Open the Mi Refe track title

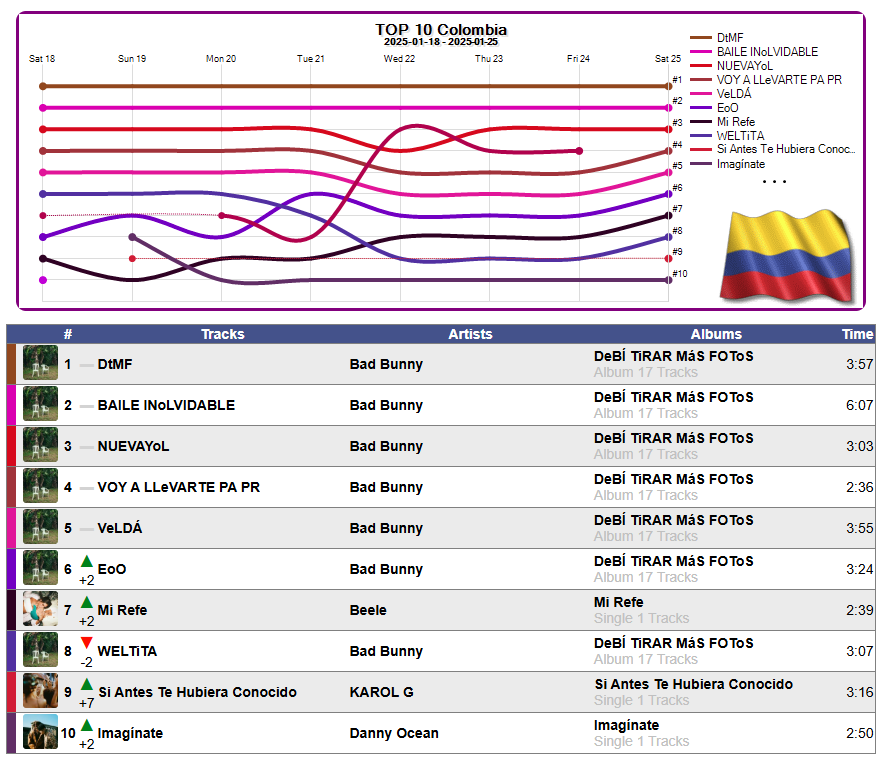click(x=122, y=610)
